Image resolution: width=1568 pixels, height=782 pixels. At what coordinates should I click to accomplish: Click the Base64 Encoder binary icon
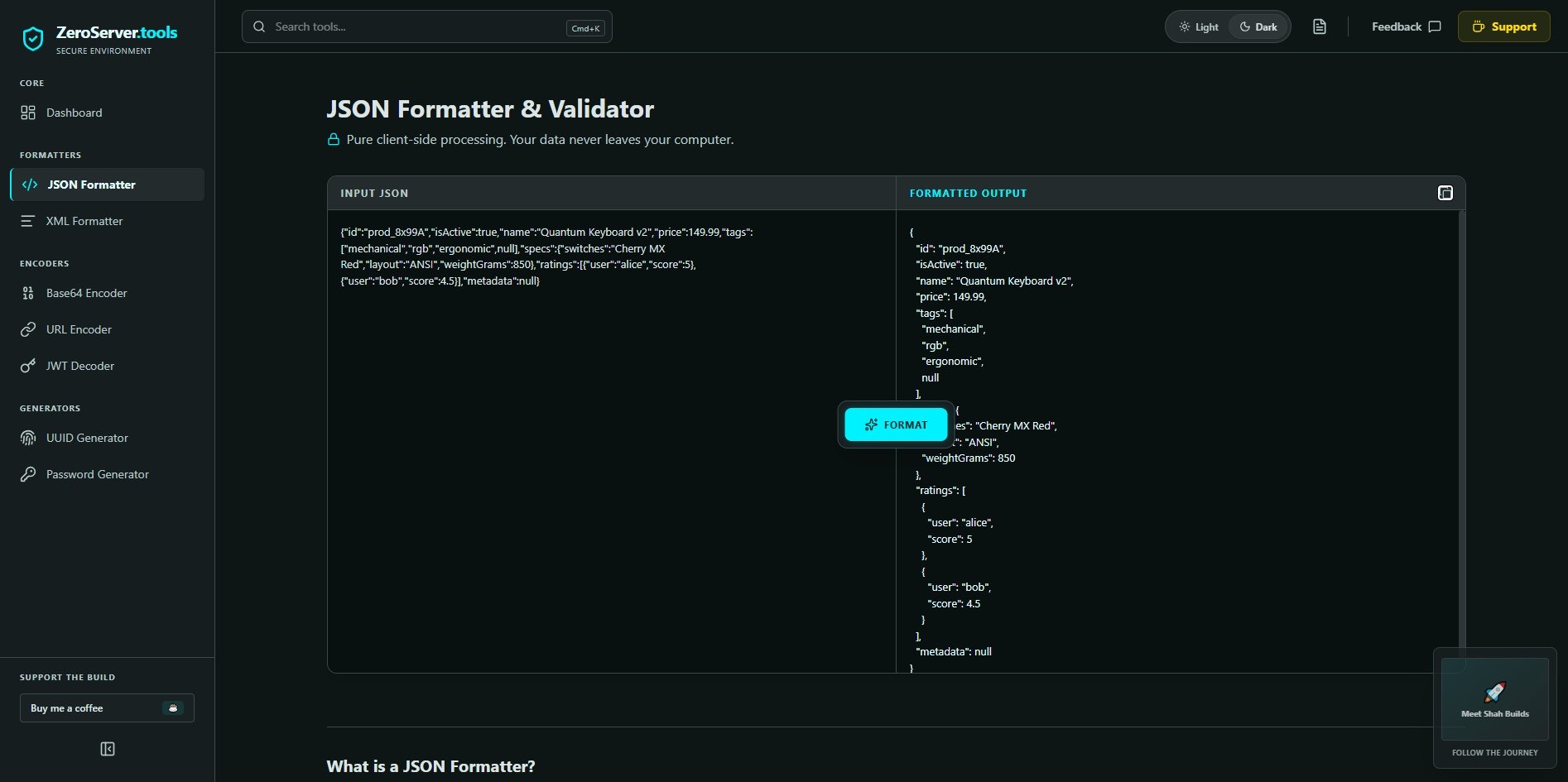pyautogui.click(x=28, y=293)
